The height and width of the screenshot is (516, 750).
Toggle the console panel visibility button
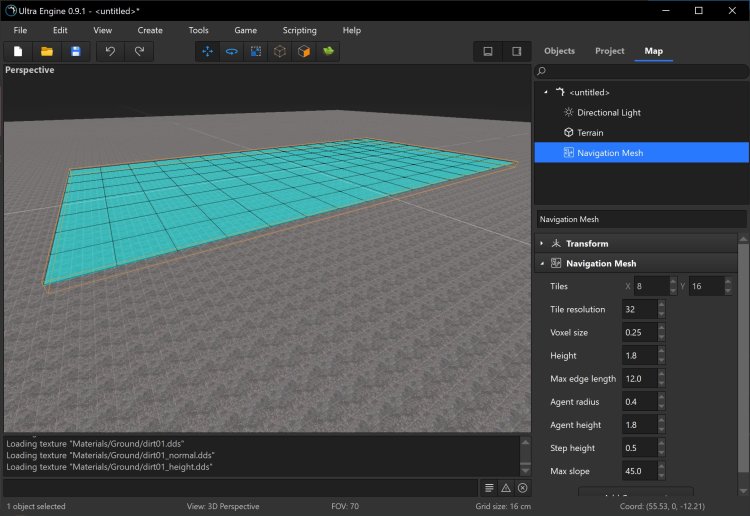pos(488,51)
